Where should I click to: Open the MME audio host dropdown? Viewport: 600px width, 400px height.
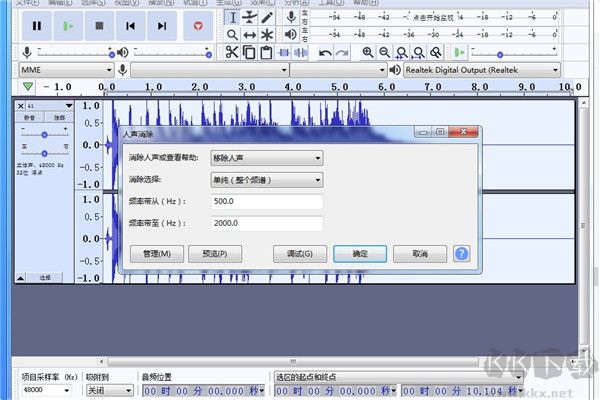tap(65, 70)
